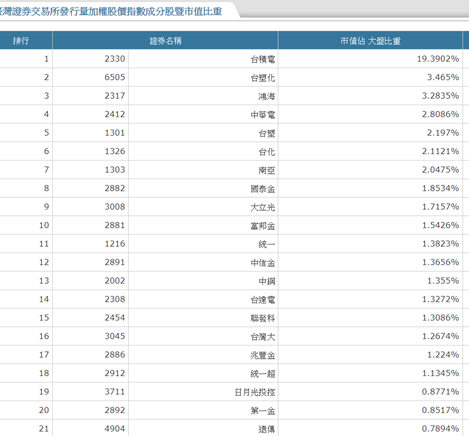This screenshot has width=469, height=436.
Task: Select the 國泰金 name cell
Action: pyautogui.click(x=203, y=188)
